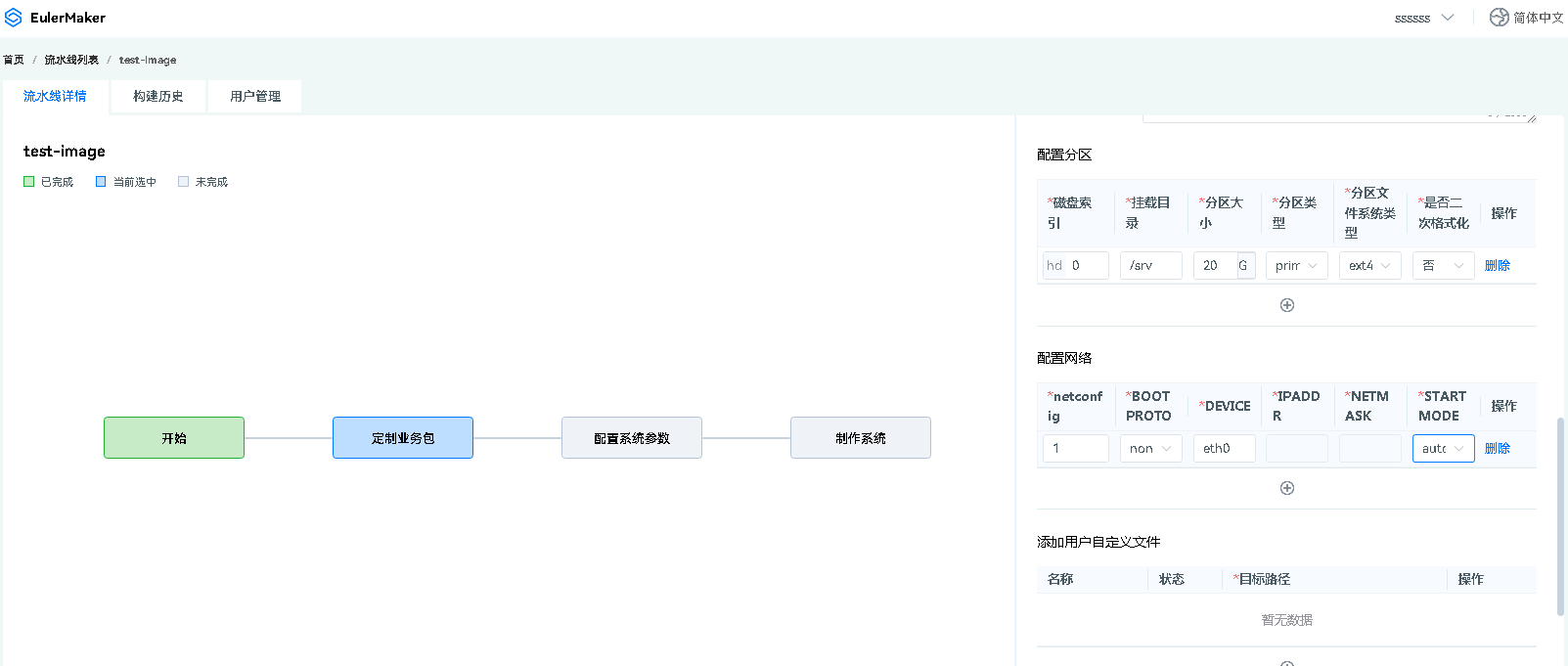Click the blue 当前选中 legend square
Image resolution: width=1568 pixels, height=666 pixels.
[101, 182]
